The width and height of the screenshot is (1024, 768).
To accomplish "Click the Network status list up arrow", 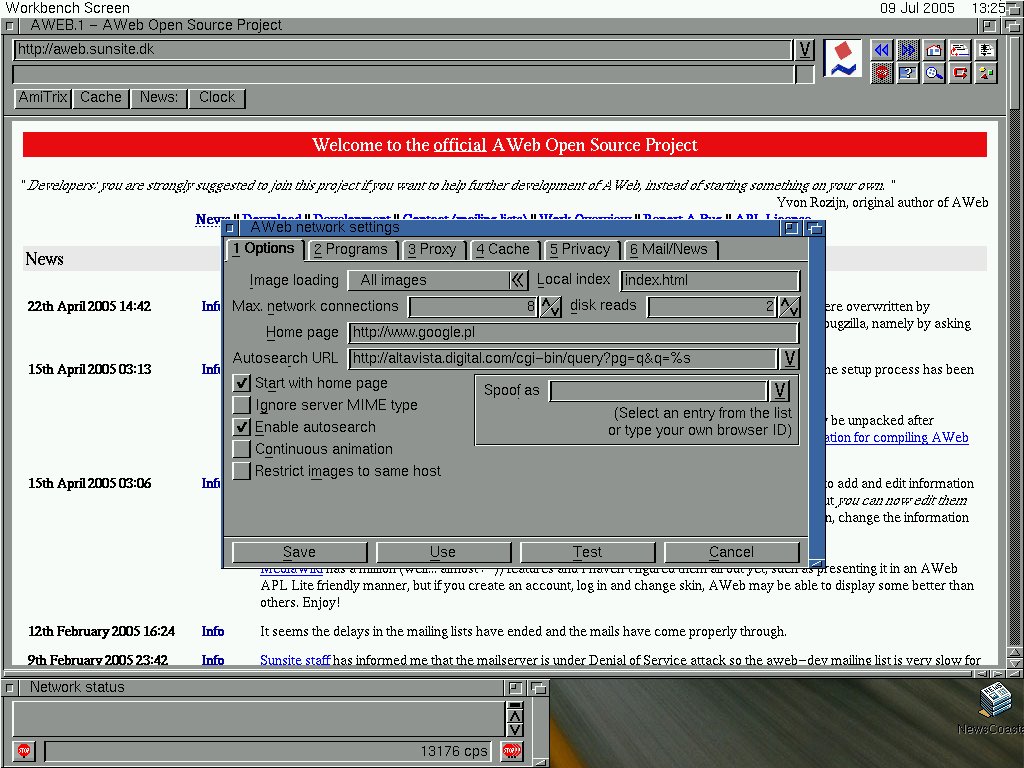I will pos(515,717).
